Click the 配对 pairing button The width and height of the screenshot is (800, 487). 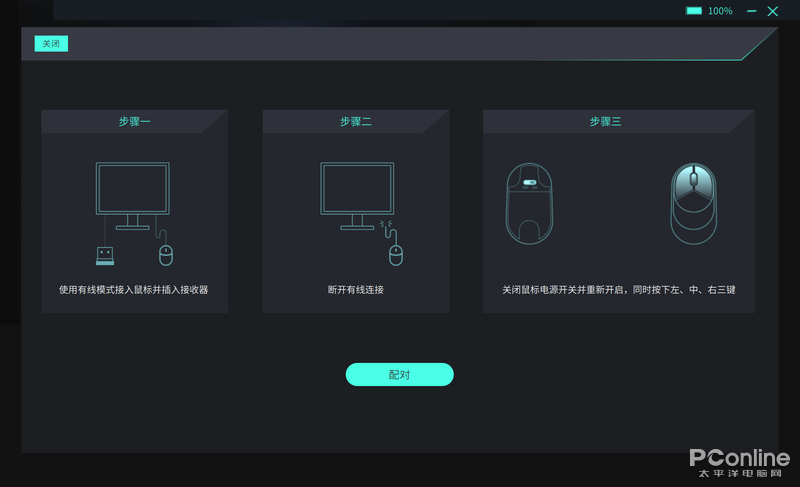pyautogui.click(x=399, y=374)
